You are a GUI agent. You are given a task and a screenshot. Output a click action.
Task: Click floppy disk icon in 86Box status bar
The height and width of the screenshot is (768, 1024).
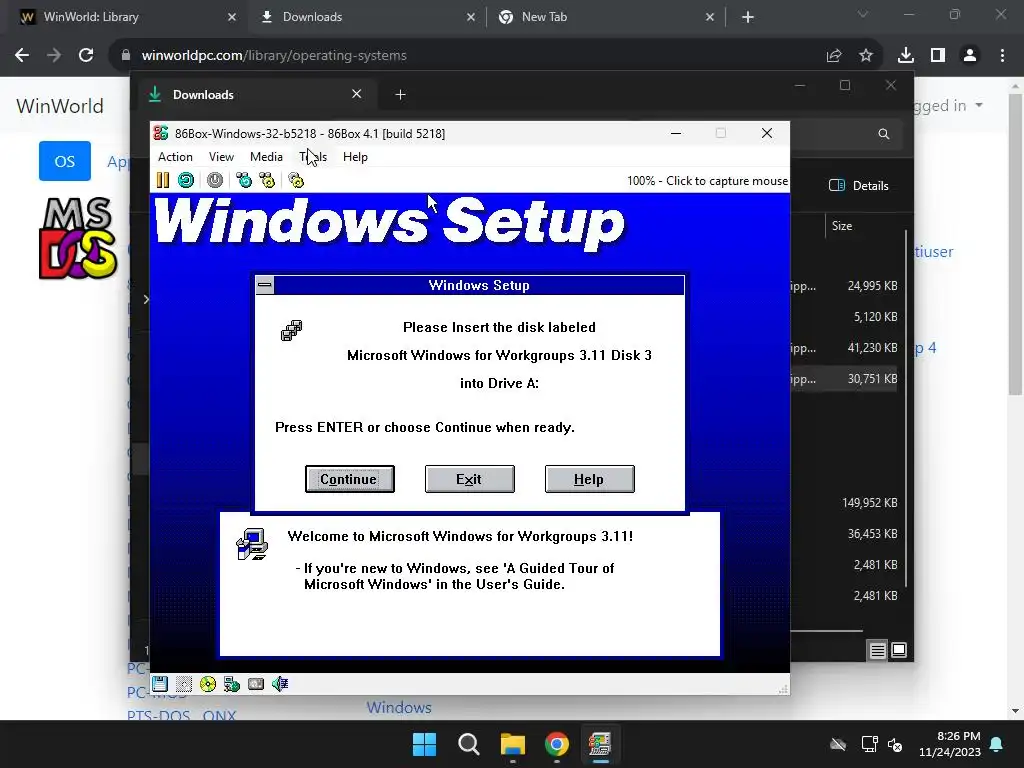click(x=160, y=684)
